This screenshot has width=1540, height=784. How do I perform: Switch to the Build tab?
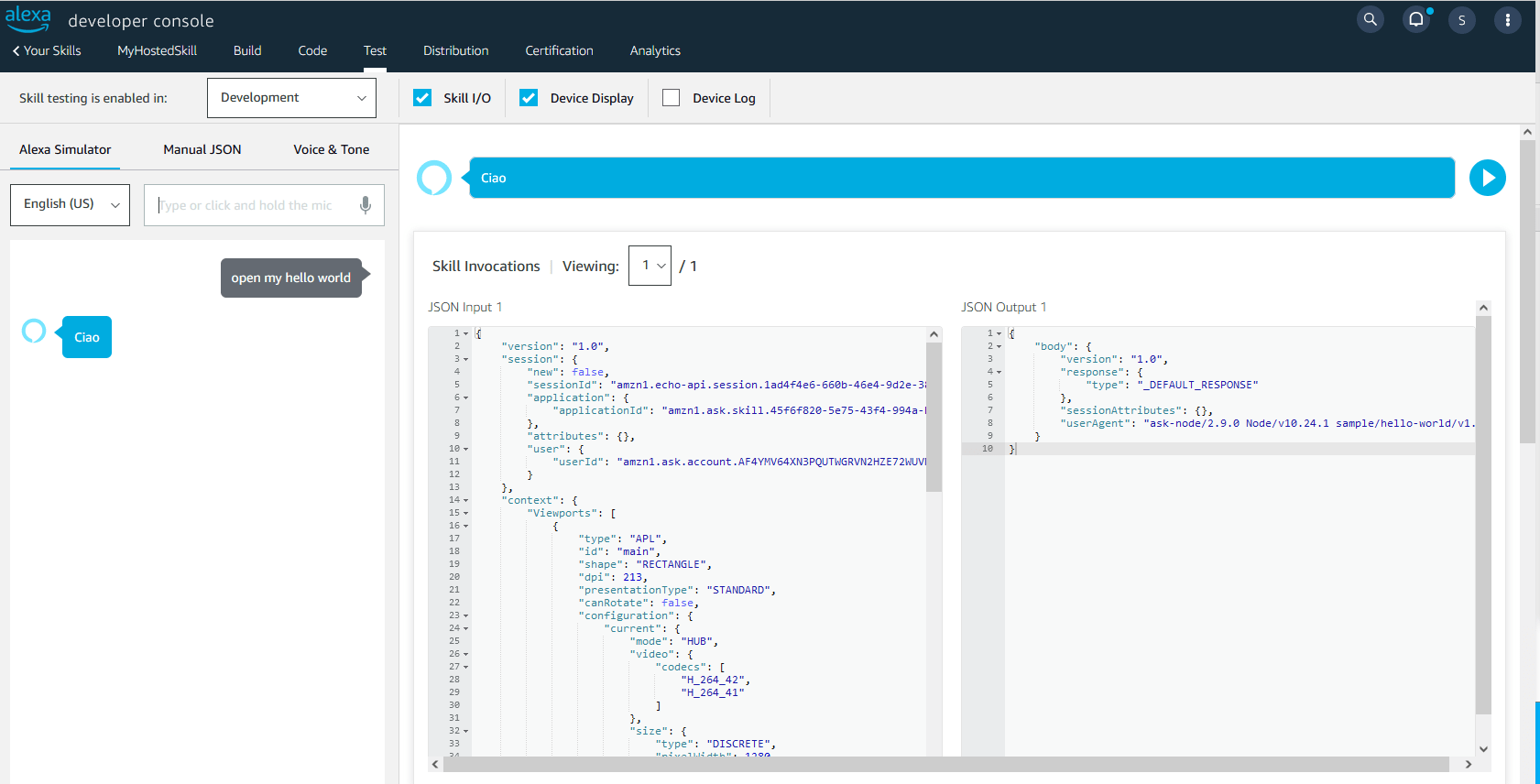point(247,50)
